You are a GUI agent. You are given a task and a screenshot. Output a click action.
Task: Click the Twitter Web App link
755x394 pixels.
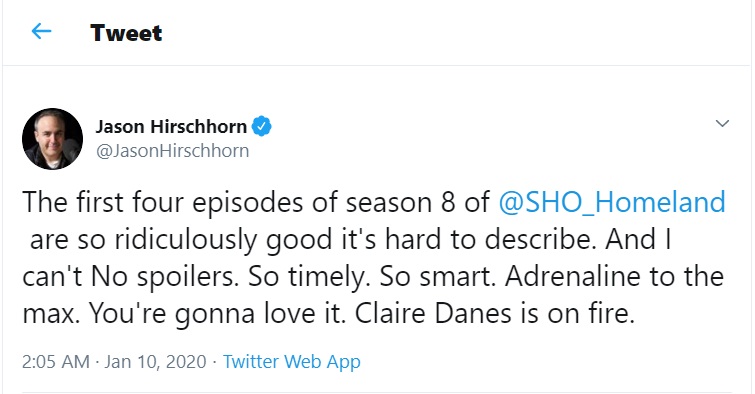(291, 361)
